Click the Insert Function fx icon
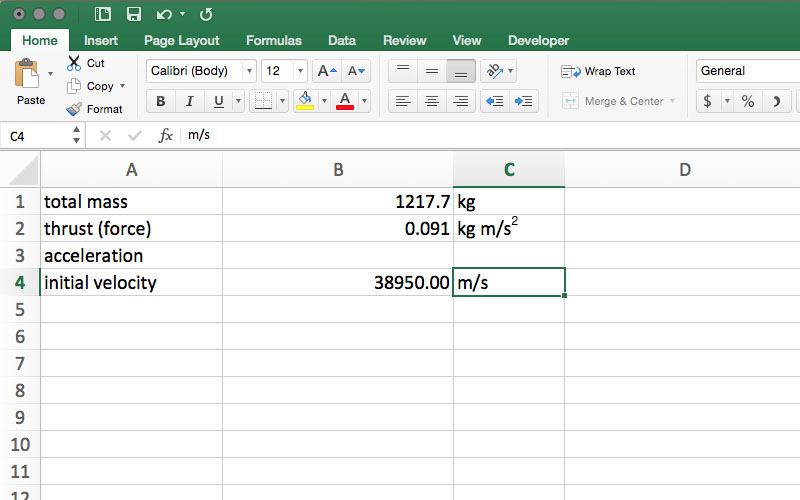Viewport: 800px width, 500px height. point(166,135)
